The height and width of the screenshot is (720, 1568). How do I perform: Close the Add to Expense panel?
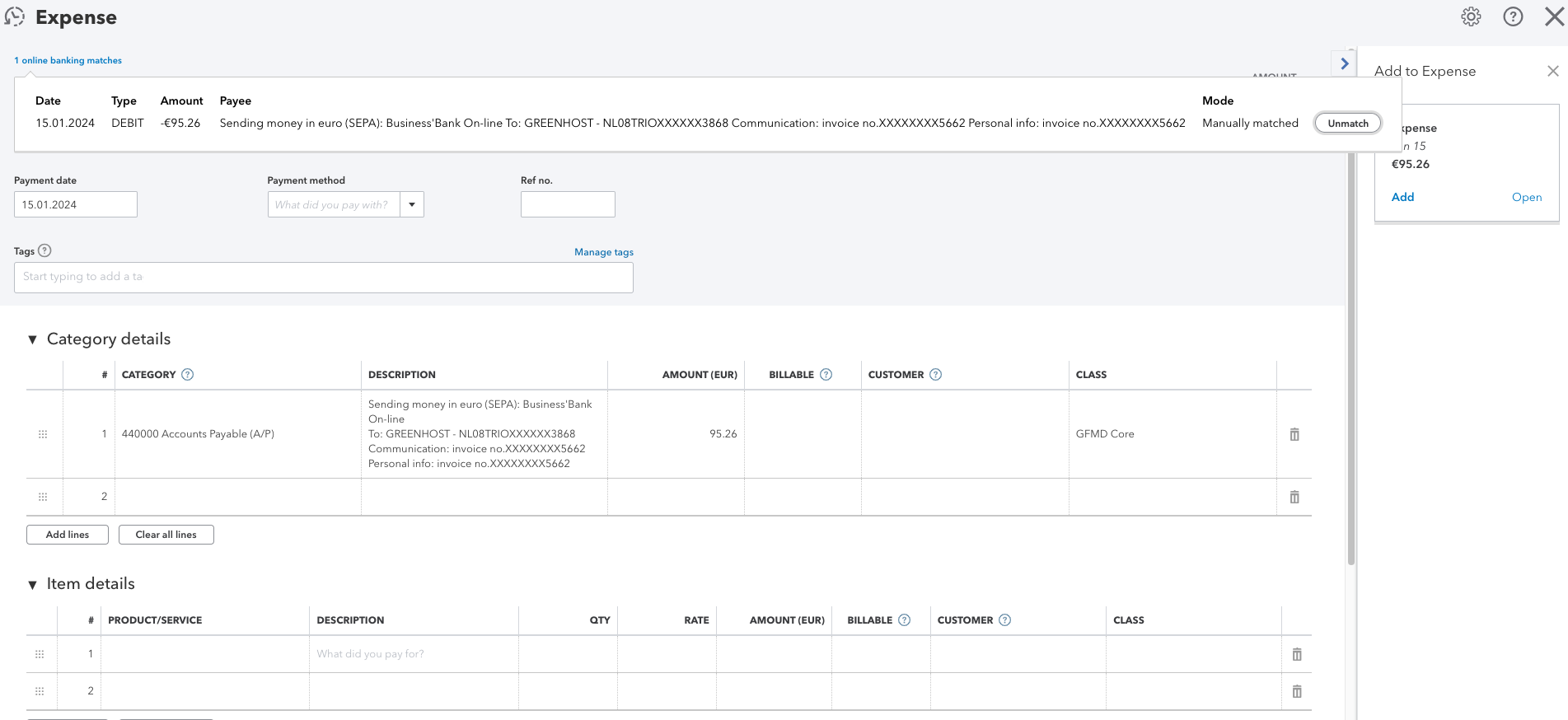[1552, 72]
